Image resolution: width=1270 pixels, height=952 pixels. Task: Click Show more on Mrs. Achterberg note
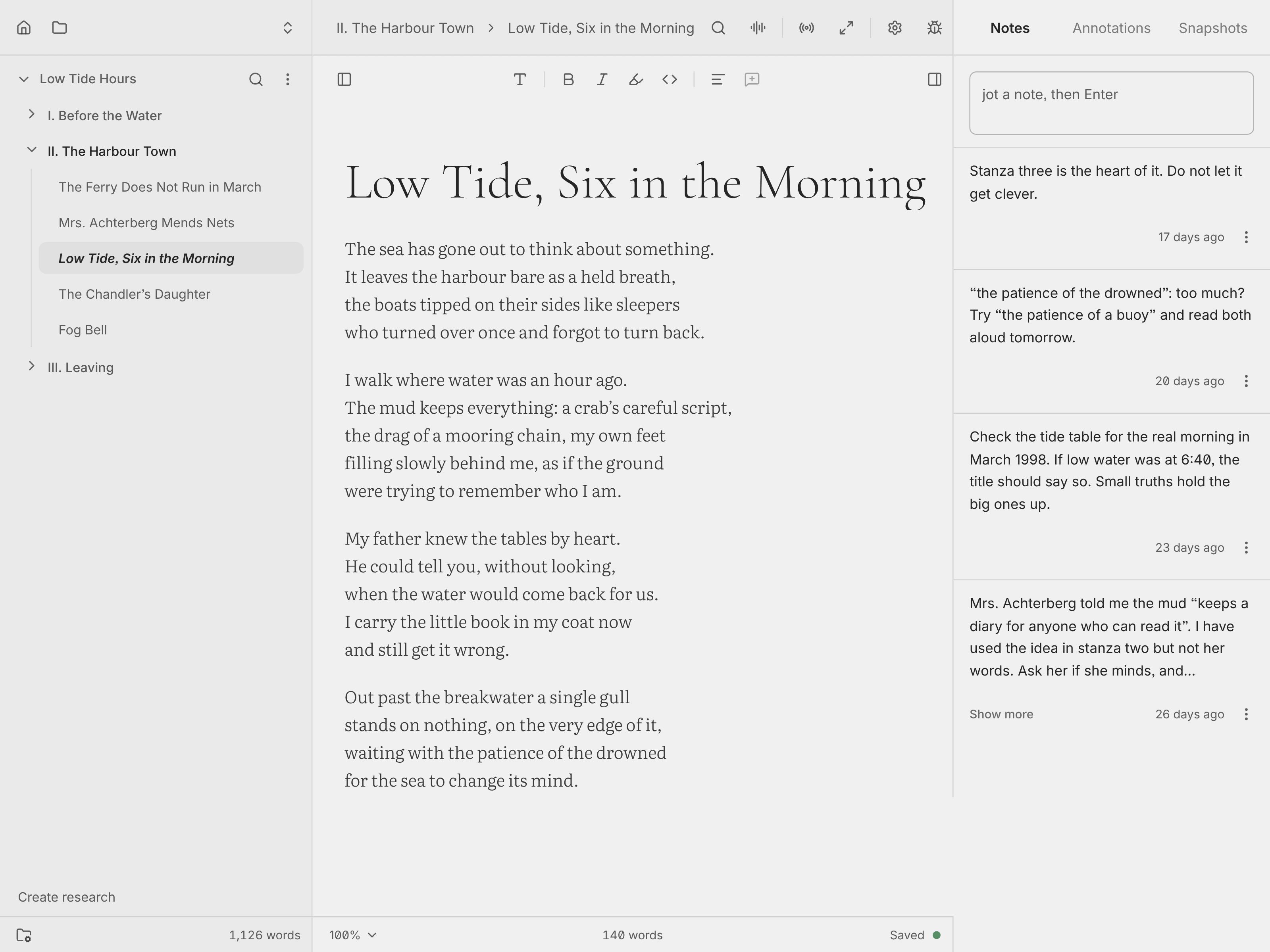1001,714
